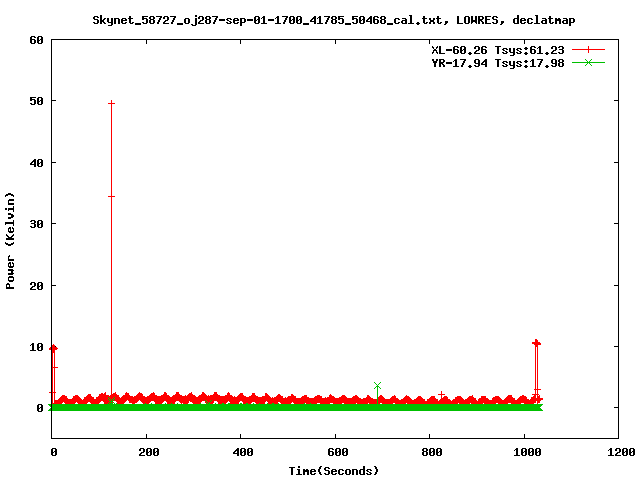
Task: Click the x-axis tick label 200
Action: [148, 452]
